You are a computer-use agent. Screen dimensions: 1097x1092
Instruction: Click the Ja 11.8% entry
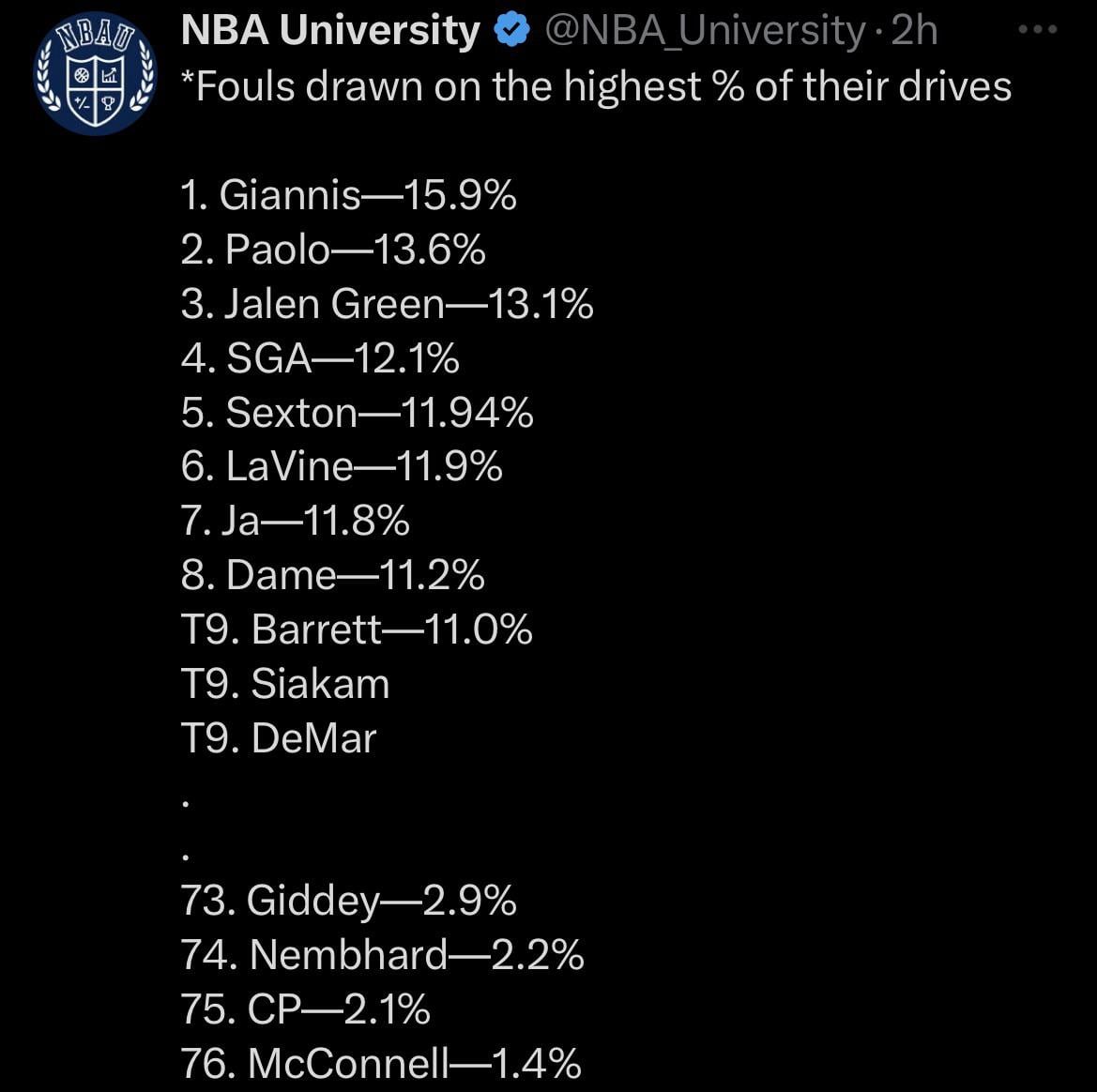(296, 521)
